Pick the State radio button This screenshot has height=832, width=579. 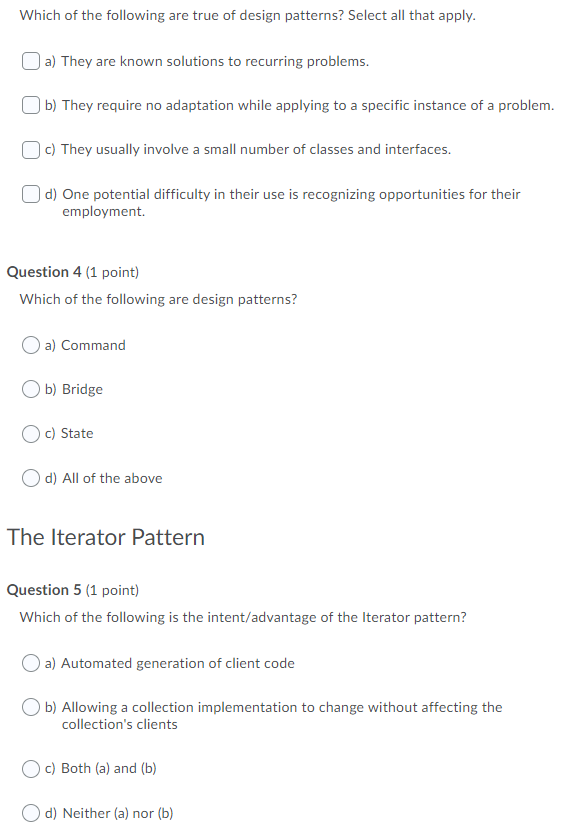[31, 434]
